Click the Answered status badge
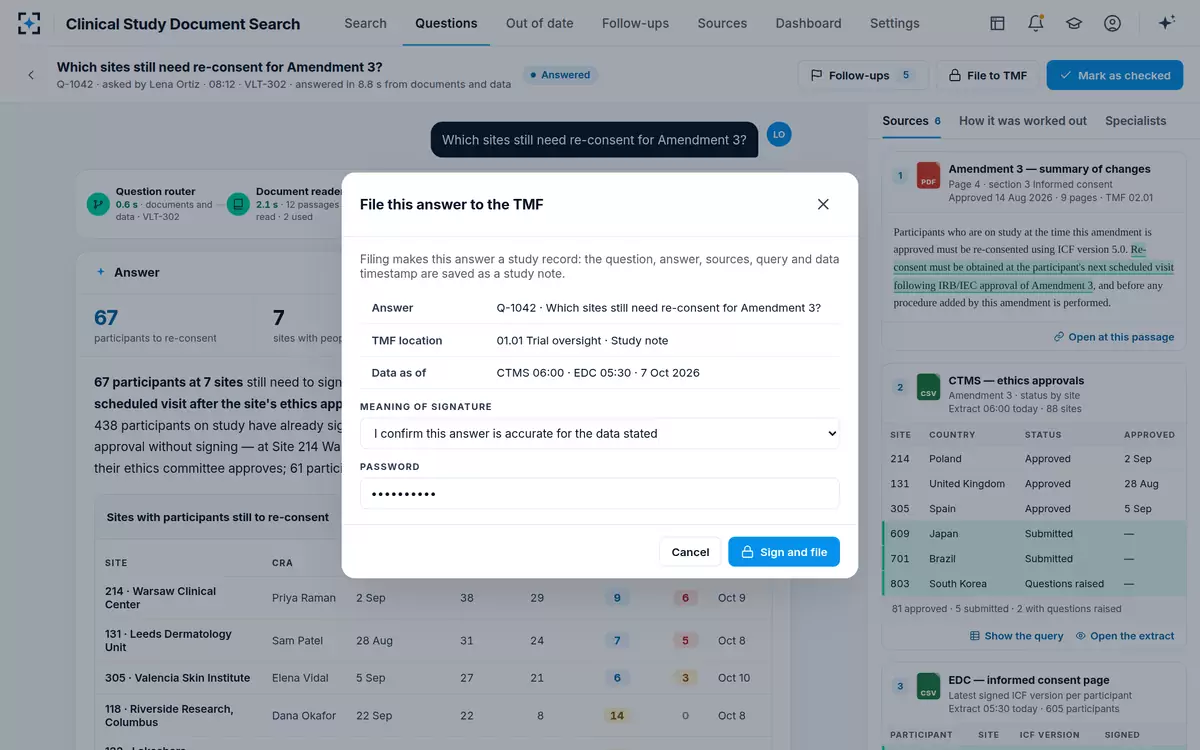 pos(560,75)
